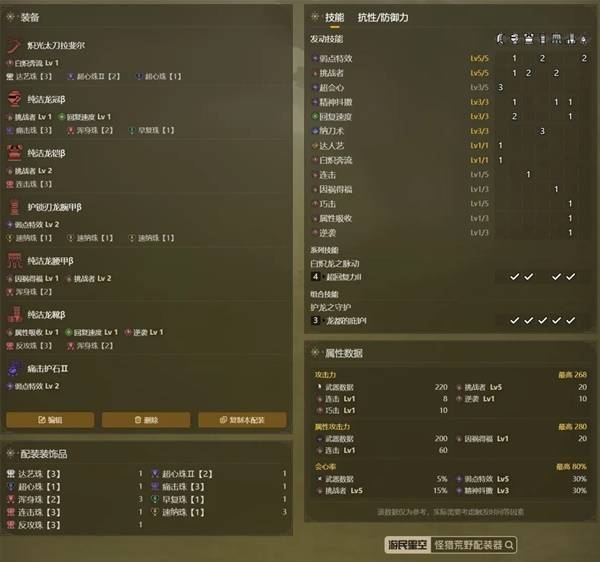This screenshot has height=562, width=600.
Task: Select the 痛击护石II charm name
Action: [x=47, y=368]
